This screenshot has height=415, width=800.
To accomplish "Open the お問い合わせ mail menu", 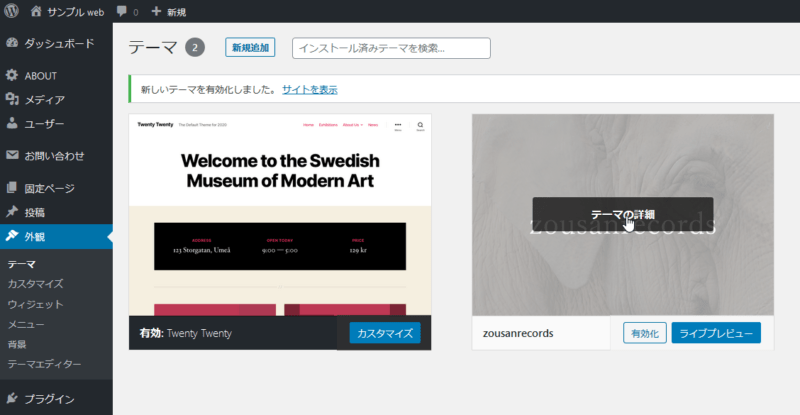I will (x=54, y=155).
